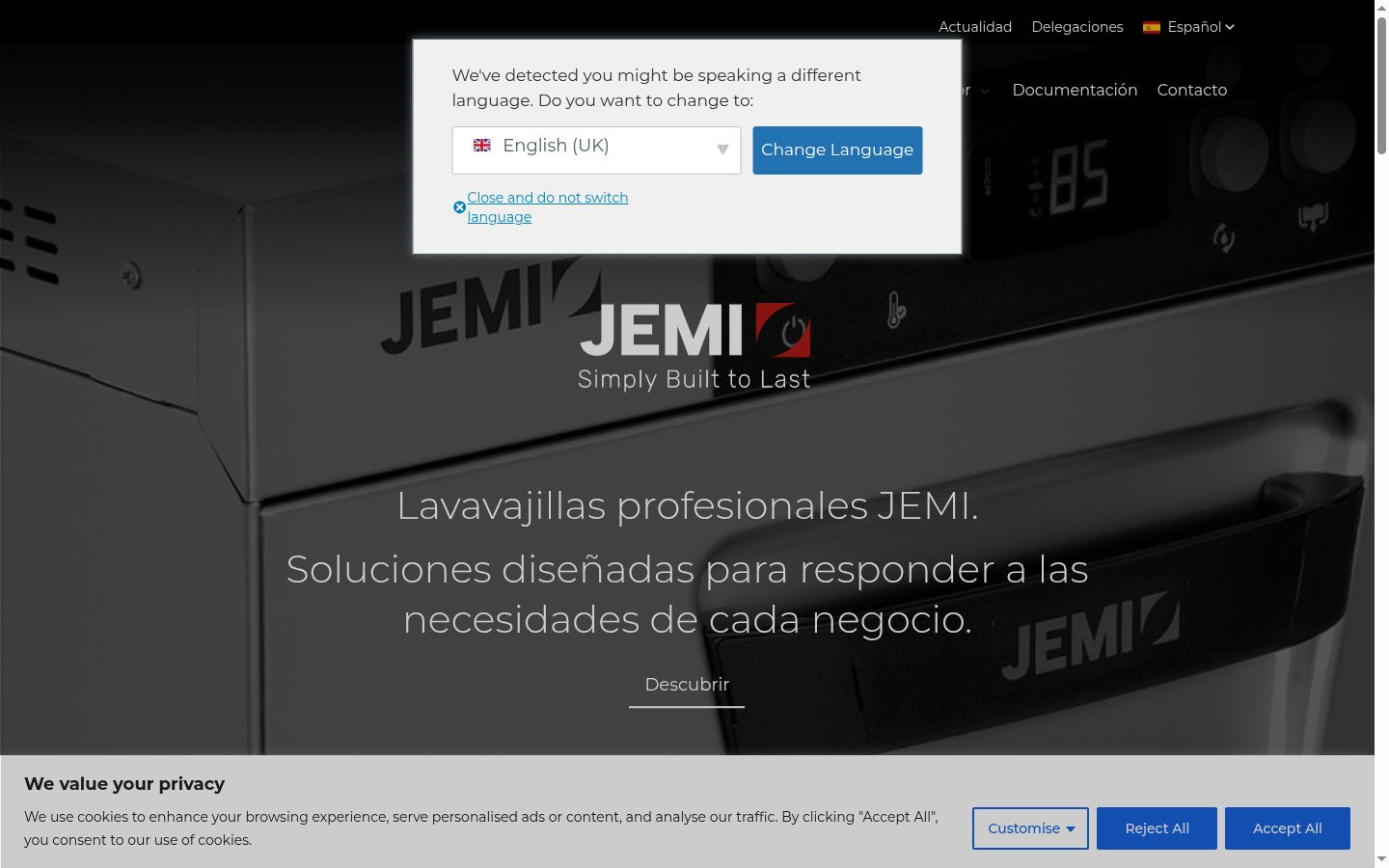Click the 'Lavavajillas profesionales JEMI.' headline

688,505
